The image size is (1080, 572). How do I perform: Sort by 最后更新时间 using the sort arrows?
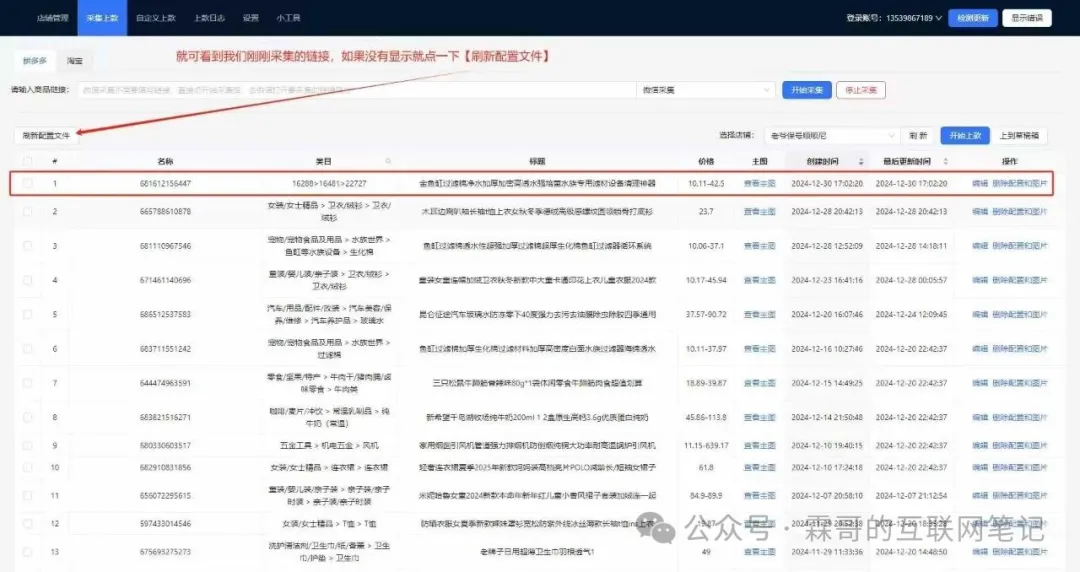(946, 162)
